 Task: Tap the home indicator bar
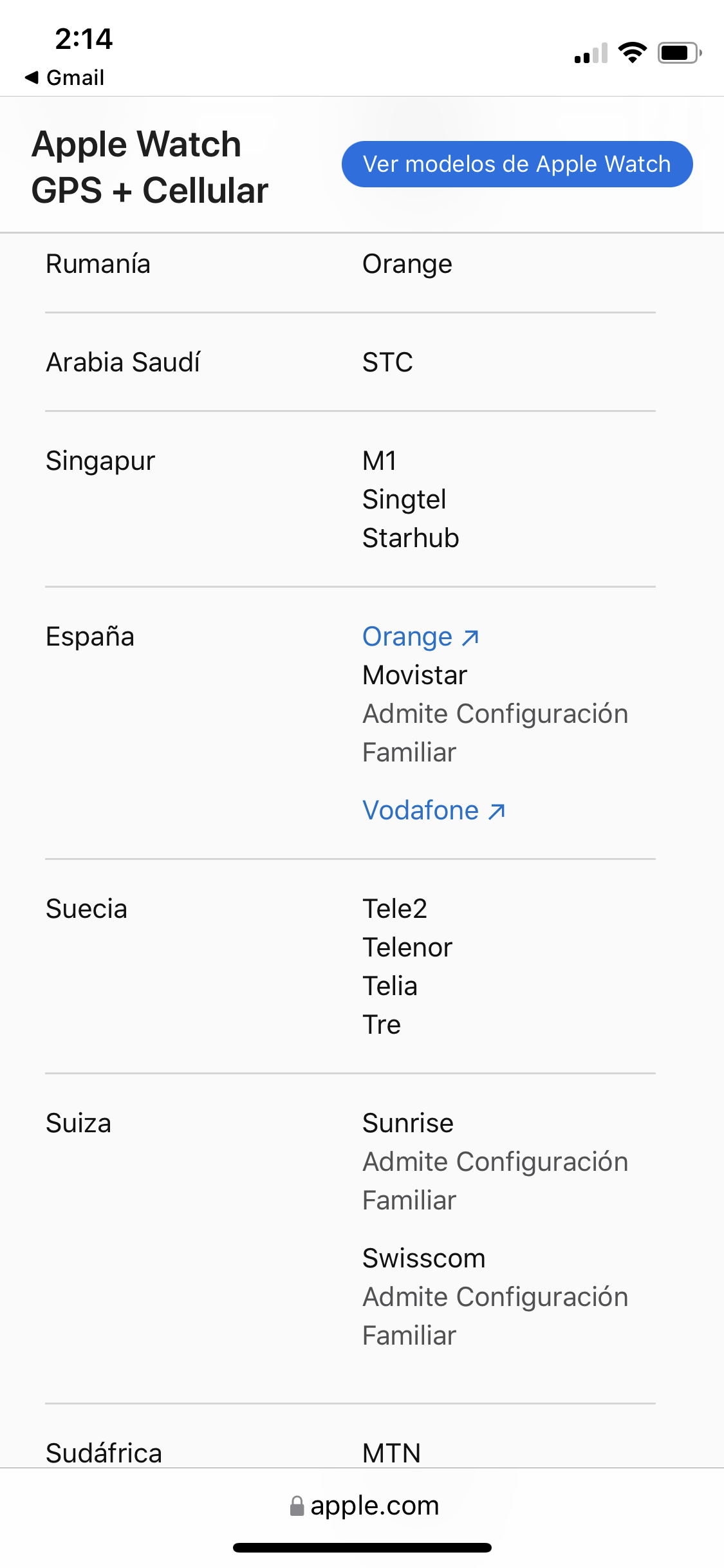tap(362, 1547)
